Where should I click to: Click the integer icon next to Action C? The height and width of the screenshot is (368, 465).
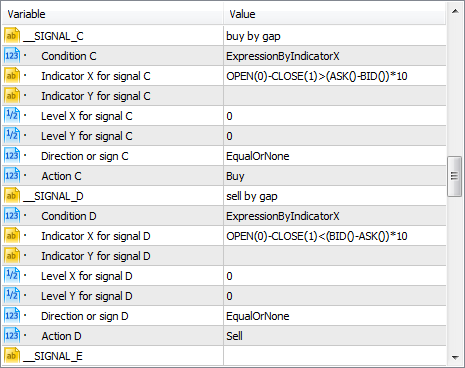pyautogui.click(x=12, y=176)
